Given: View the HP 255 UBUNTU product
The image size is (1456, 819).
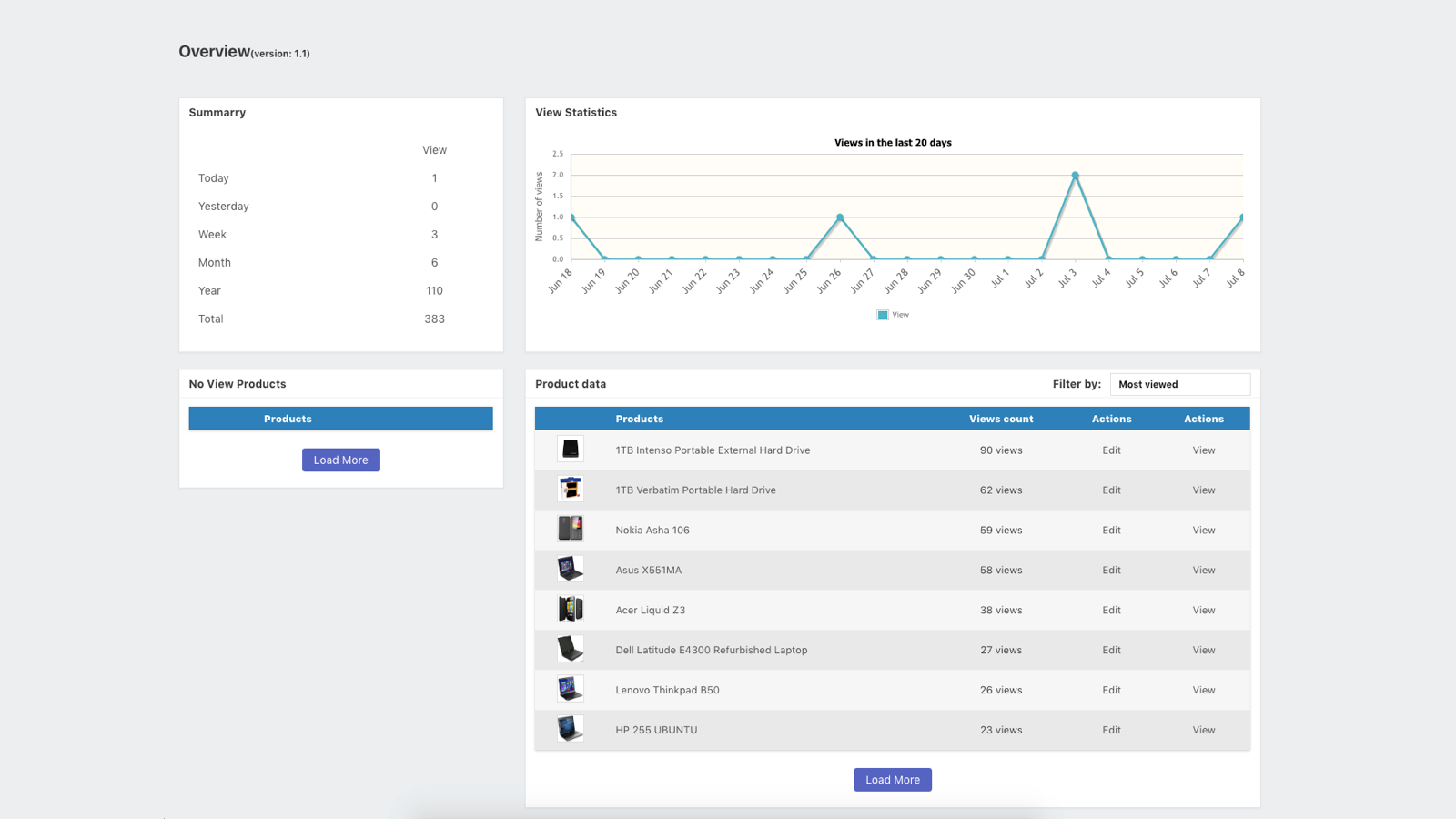Looking at the screenshot, I should (1203, 730).
